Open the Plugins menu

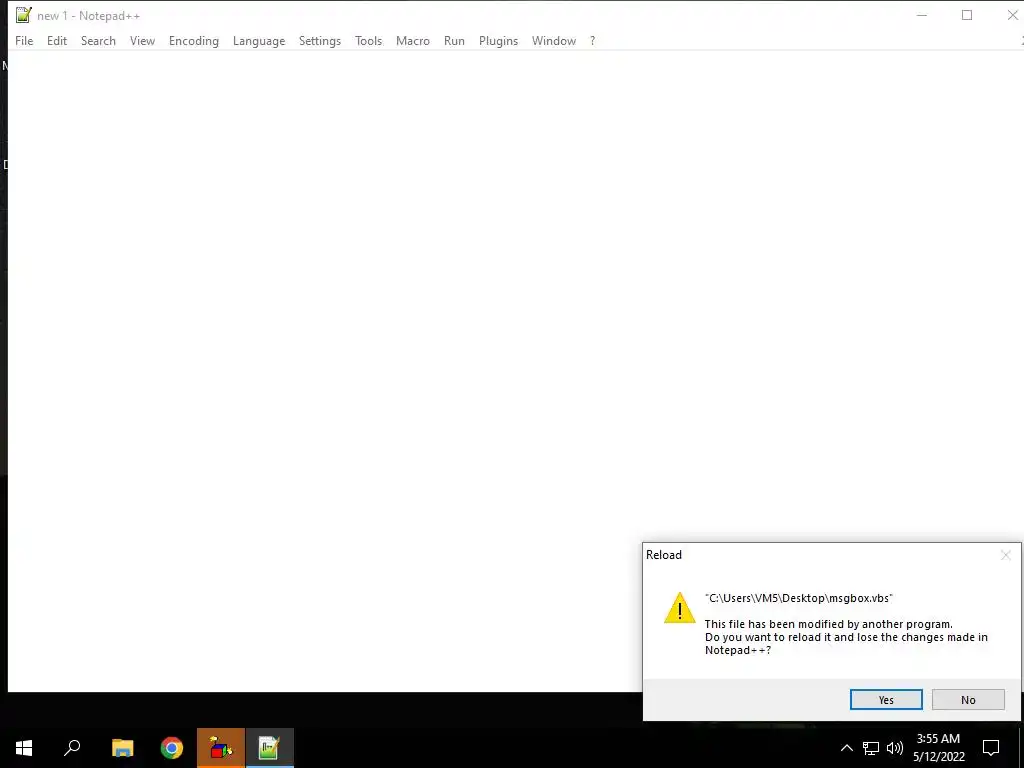click(498, 40)
